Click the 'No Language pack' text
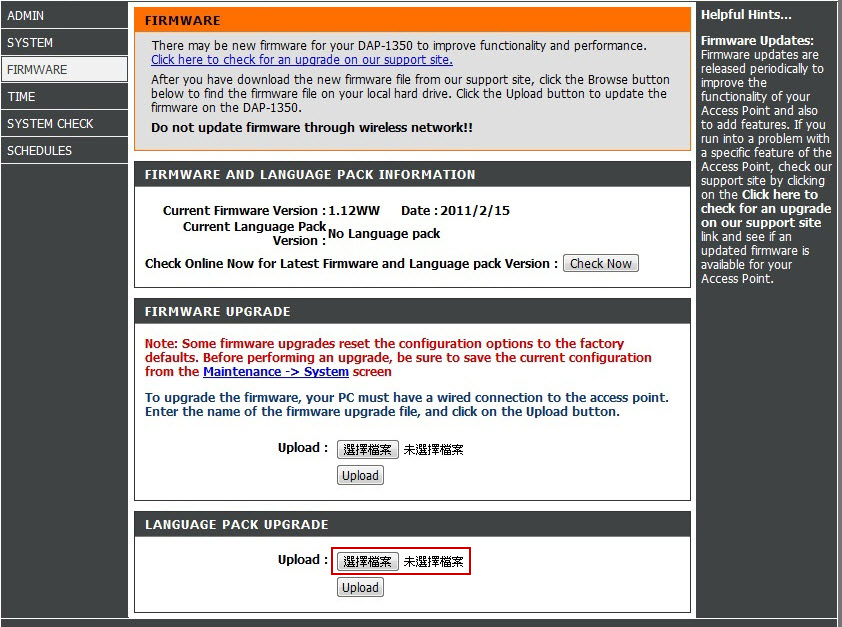The width and height of the screenshot is (842, 627). (x=384, y=234)
